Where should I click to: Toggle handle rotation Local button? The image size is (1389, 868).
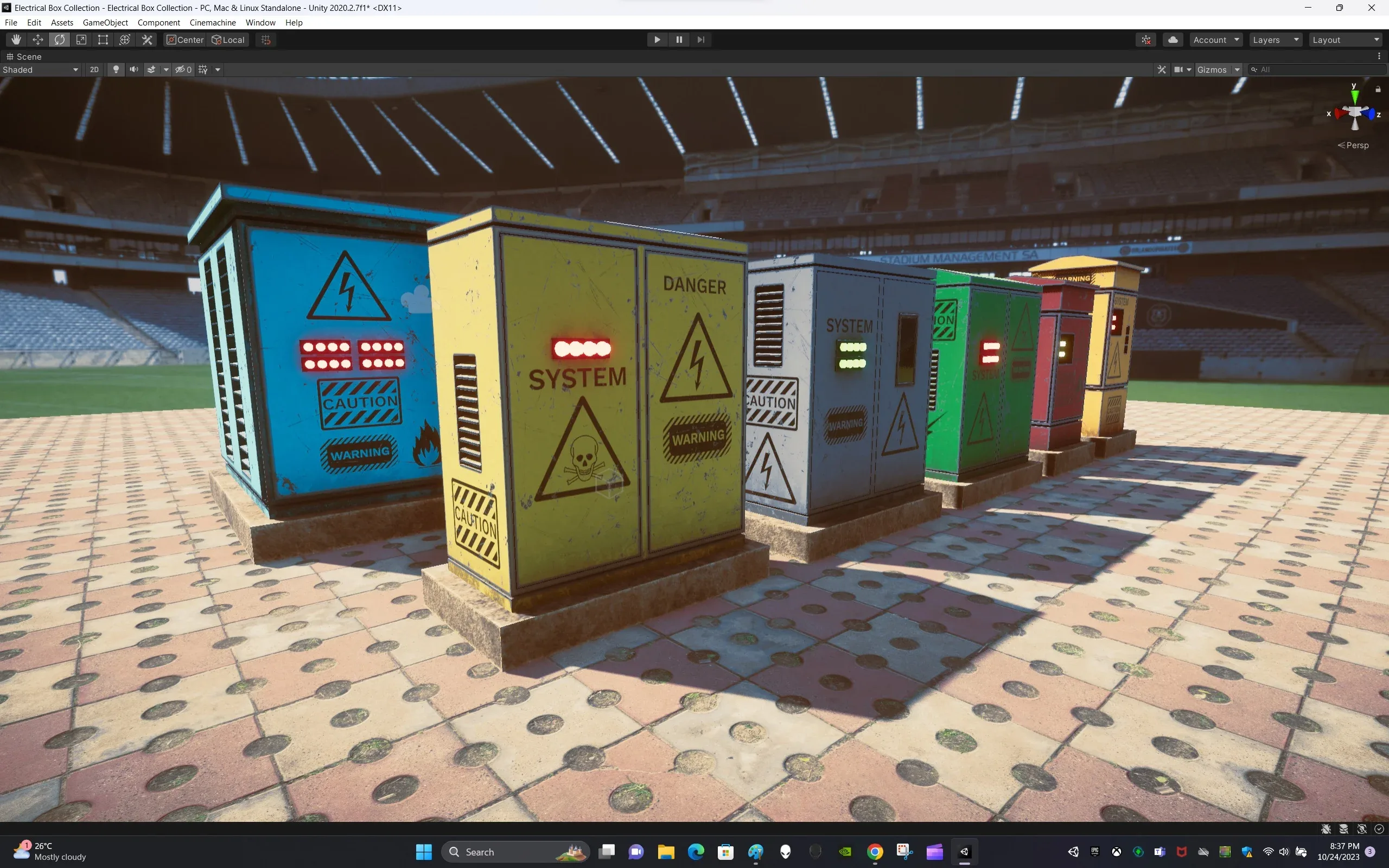[228, 40]
